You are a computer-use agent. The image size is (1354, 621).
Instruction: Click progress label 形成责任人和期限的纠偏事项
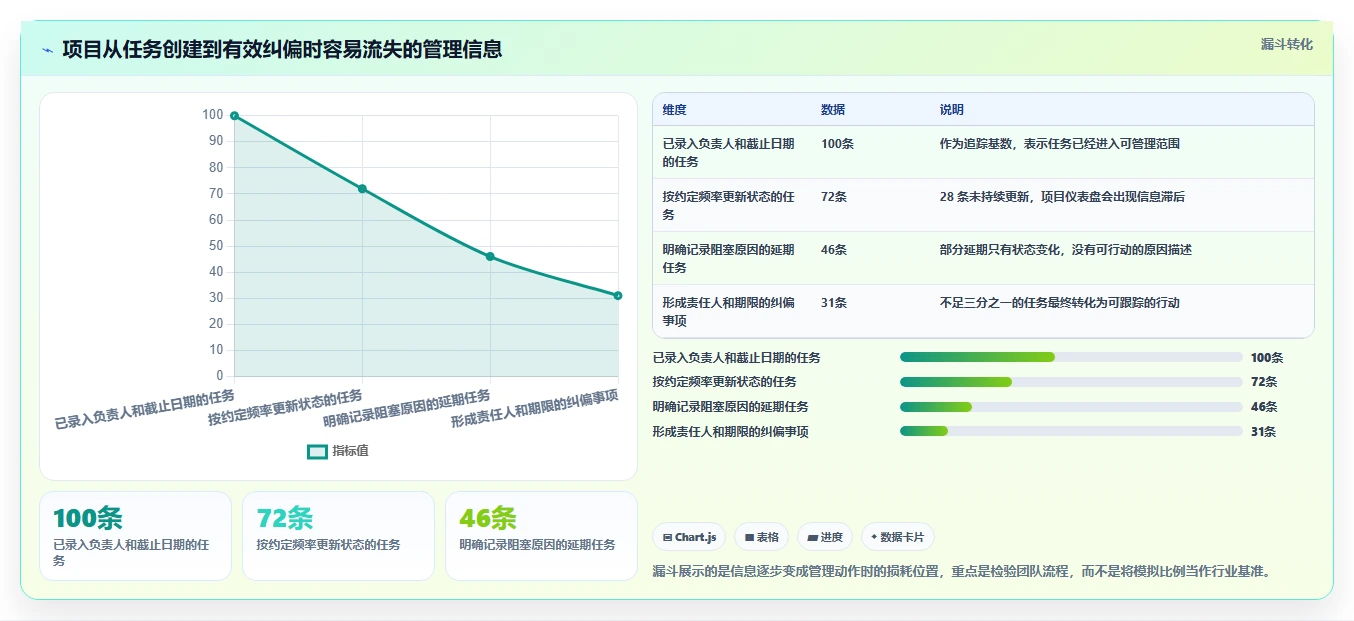tap(730, 432)
